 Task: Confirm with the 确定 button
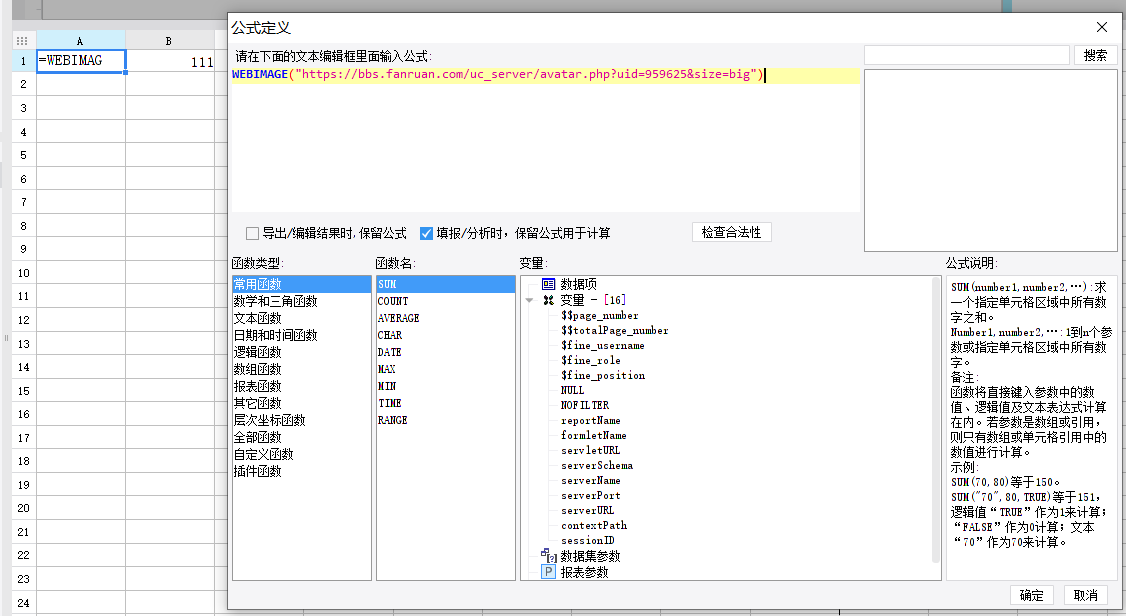[1031, 595]
